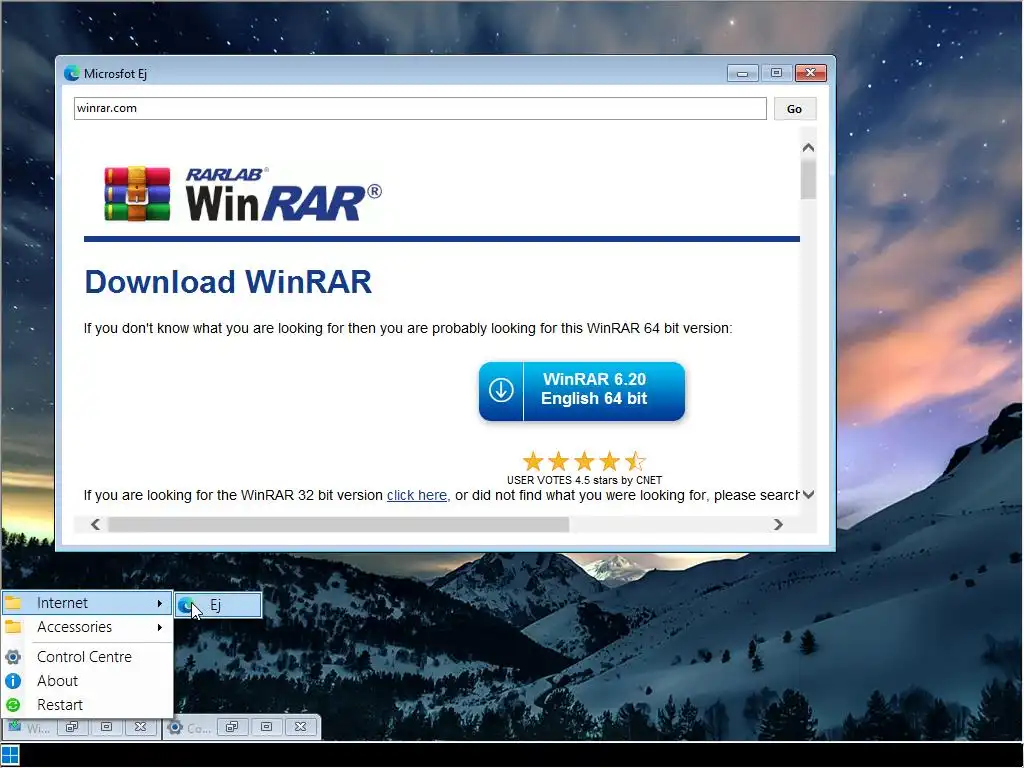This screenshot has height=768, width=1024.
Task: Click the gear icon of minimized Co... window
Action: coord(174,727)
